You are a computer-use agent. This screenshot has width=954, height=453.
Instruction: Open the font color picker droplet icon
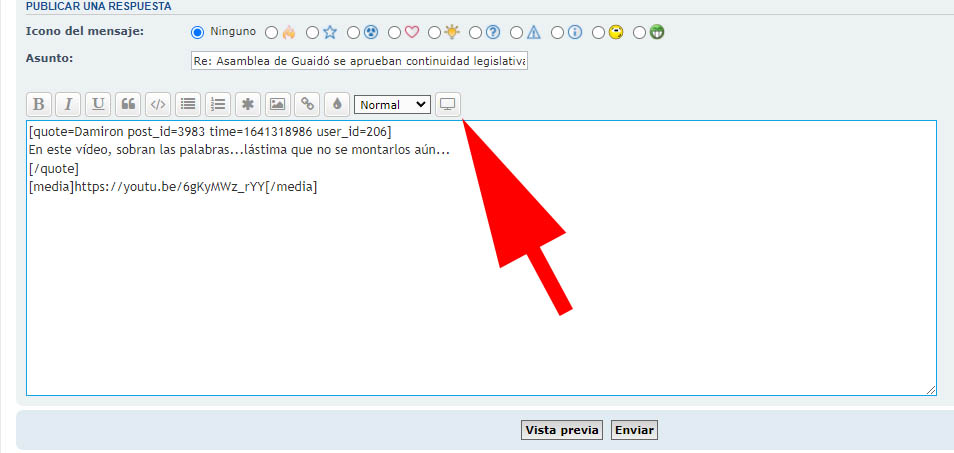(337, 105)
